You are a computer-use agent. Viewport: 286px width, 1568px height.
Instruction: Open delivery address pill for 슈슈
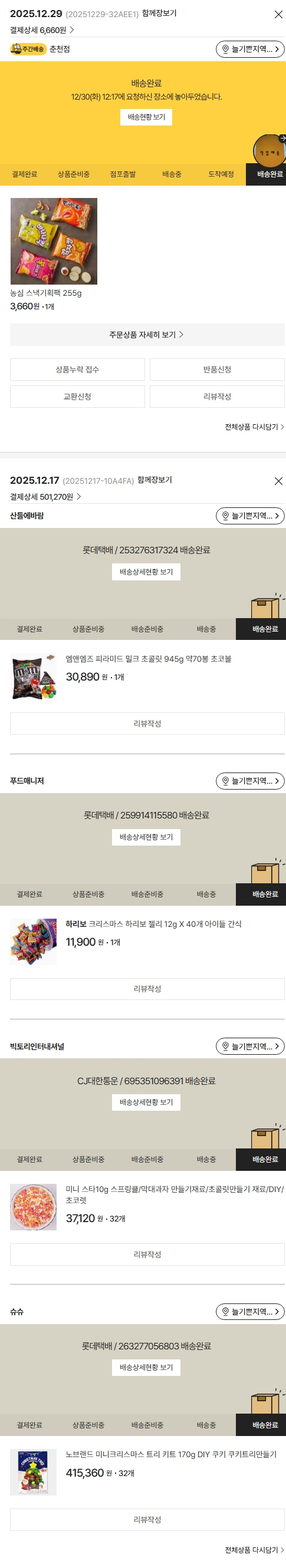pos(250,1311)
